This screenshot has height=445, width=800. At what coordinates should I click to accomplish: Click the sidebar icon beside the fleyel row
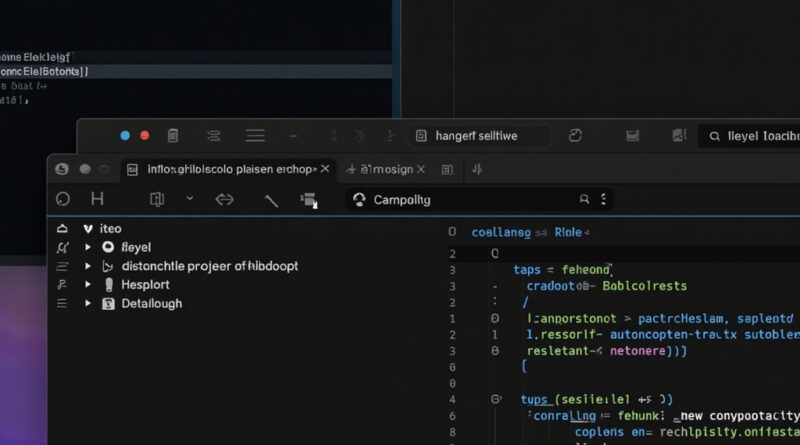click(62, 248)
